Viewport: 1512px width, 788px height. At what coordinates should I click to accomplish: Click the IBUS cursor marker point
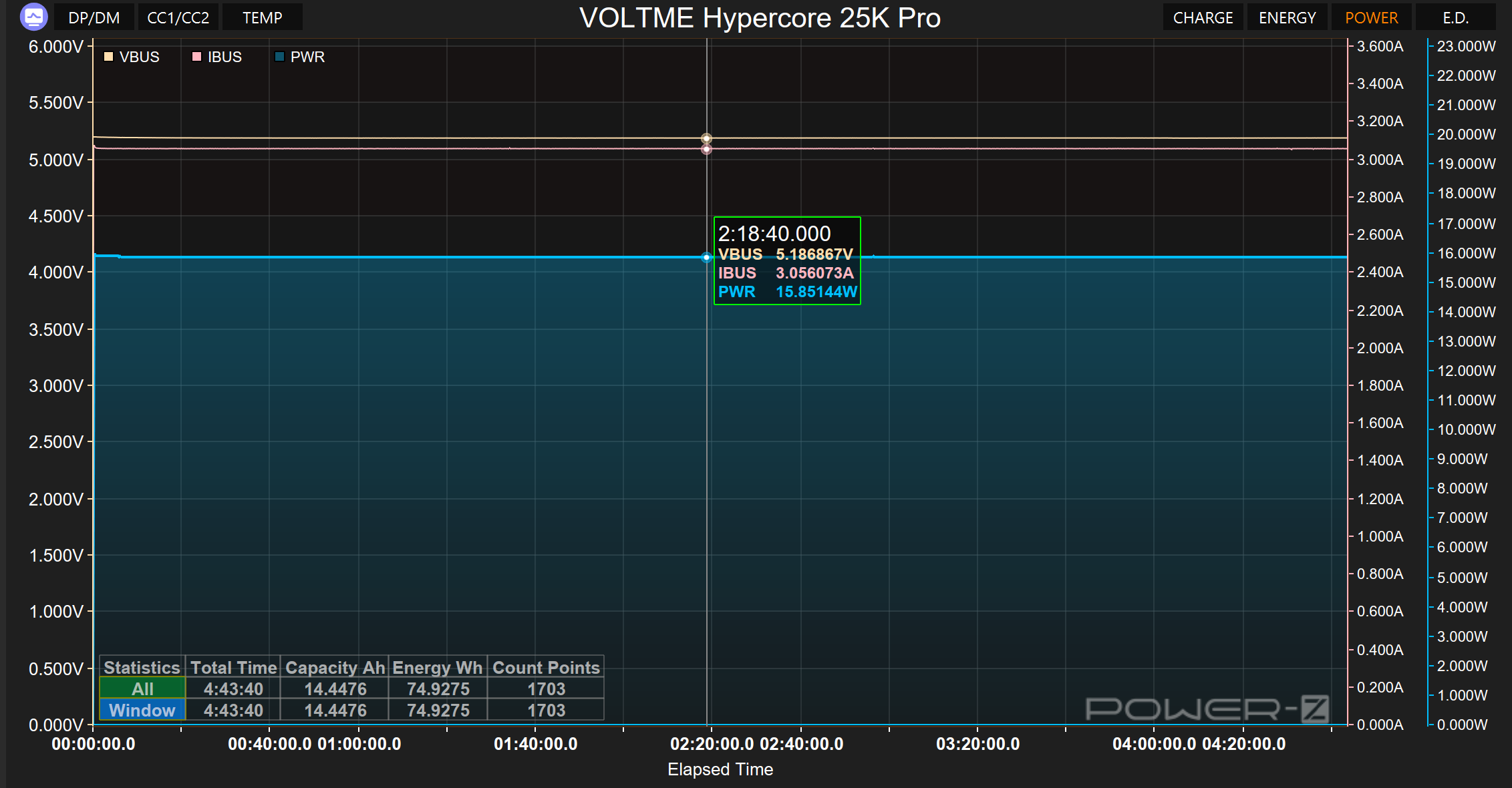click(706, 149)
